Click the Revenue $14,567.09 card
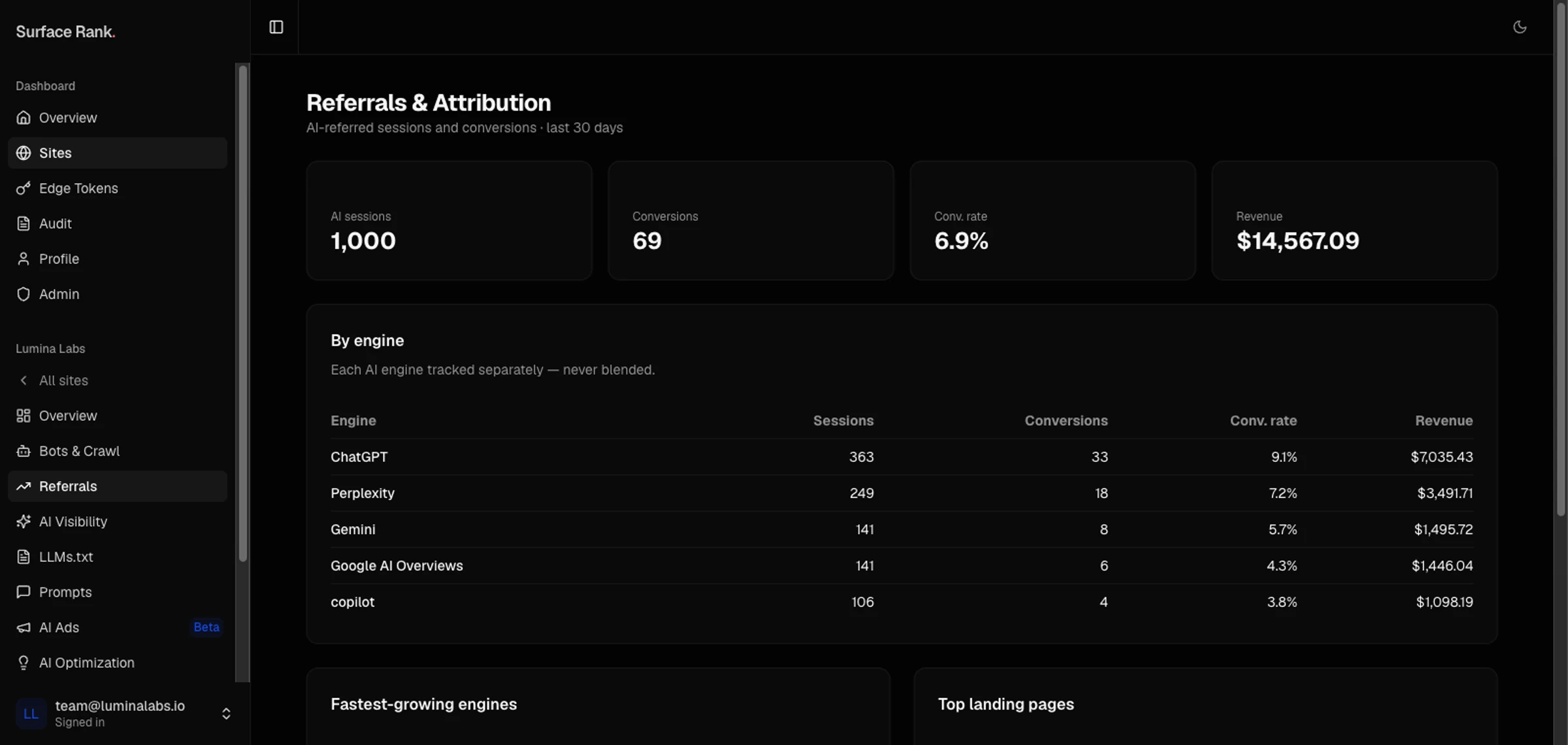 pos(1354,221)
